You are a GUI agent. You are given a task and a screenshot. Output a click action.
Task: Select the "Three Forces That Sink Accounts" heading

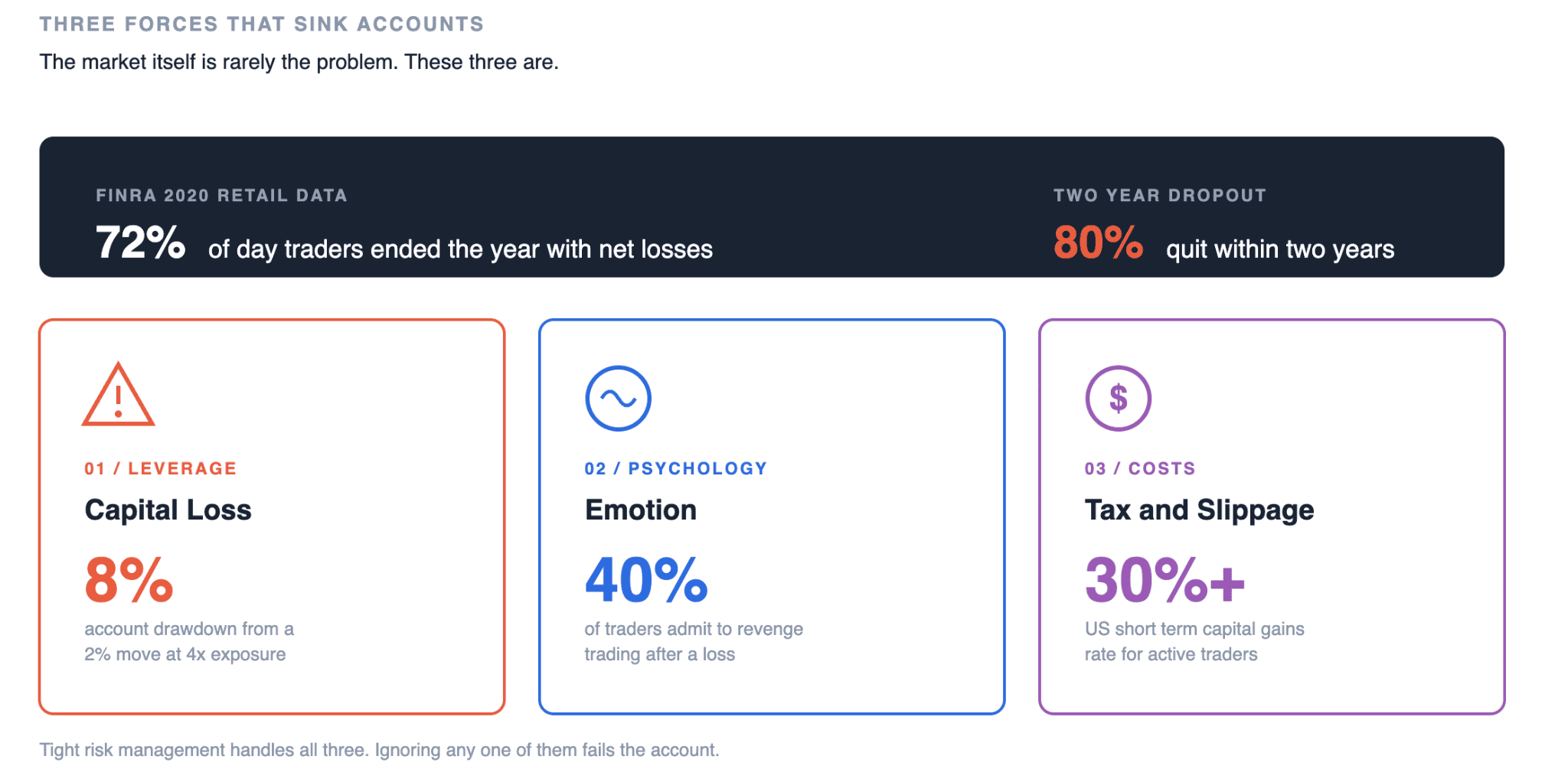(262, 24)
